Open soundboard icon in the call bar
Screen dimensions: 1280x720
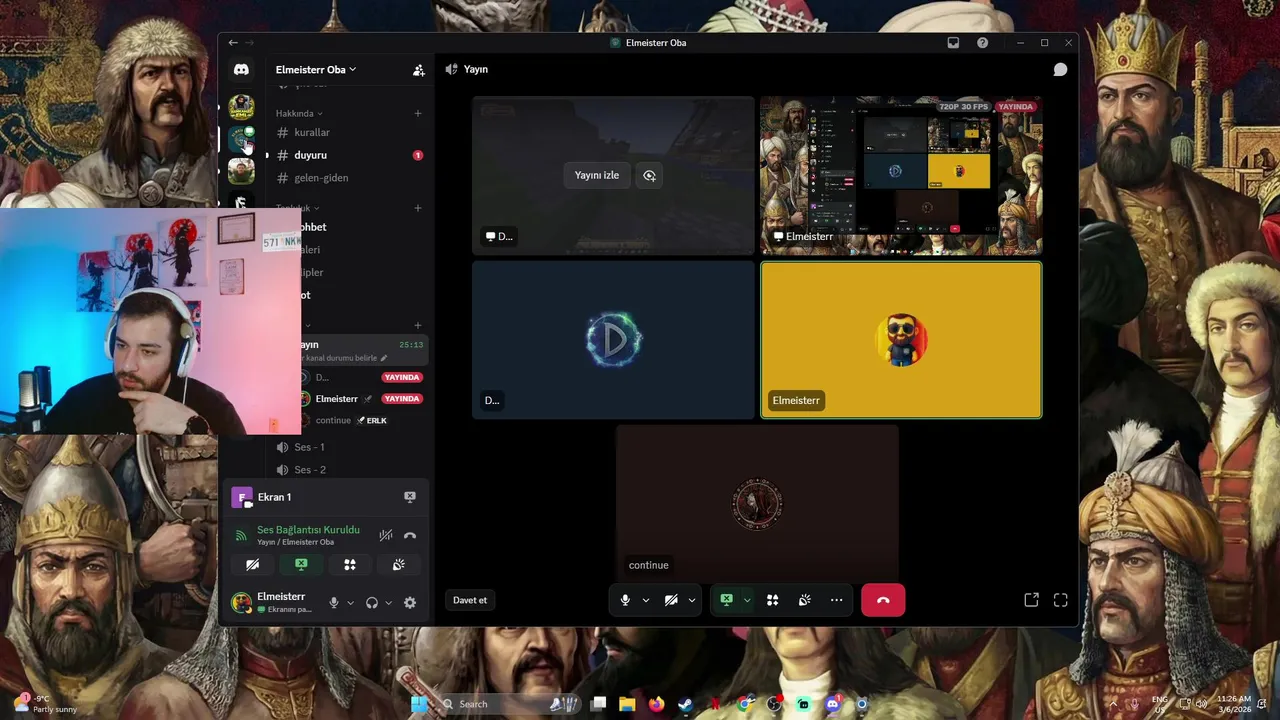coord(804,600)
